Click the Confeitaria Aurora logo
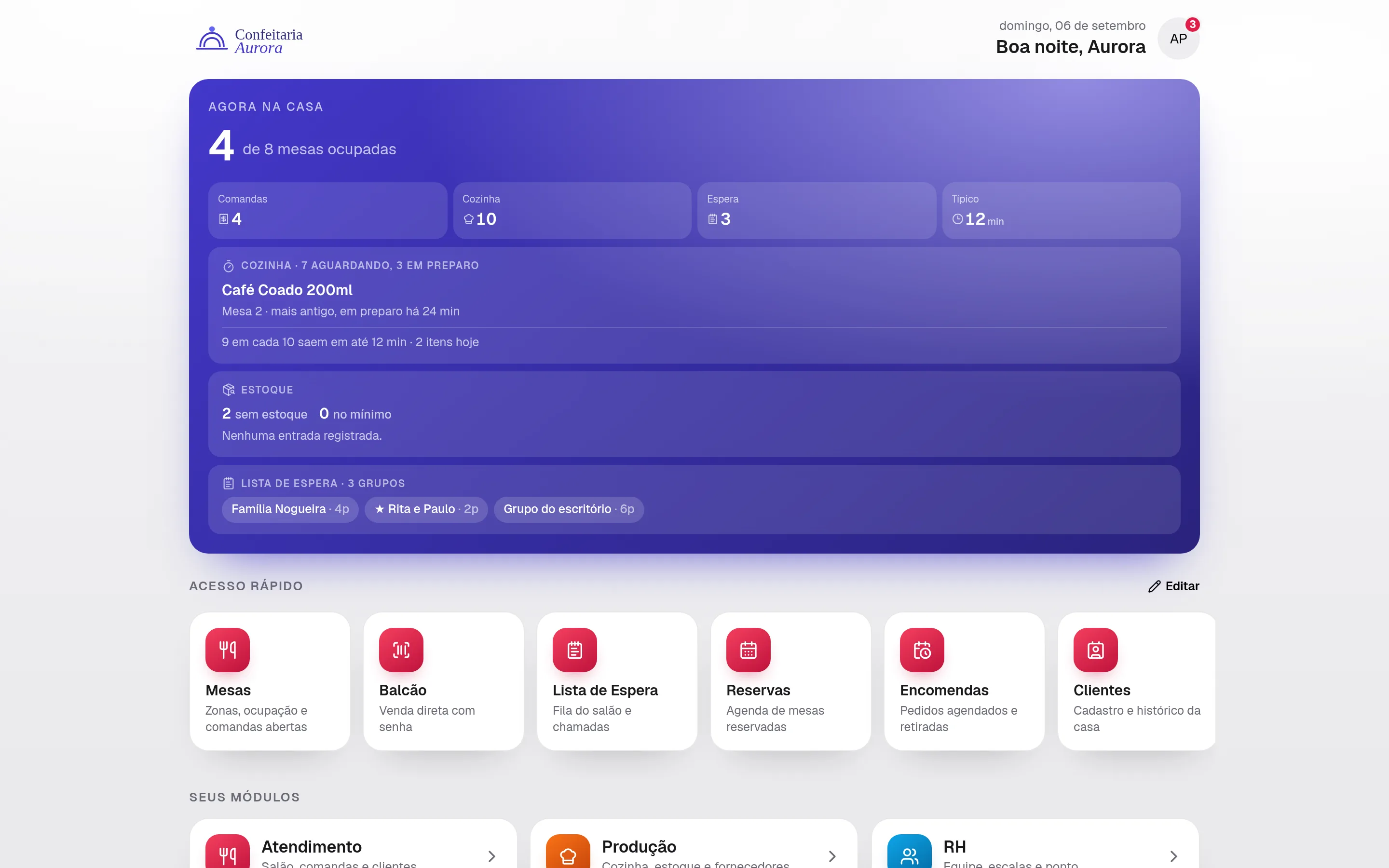1389x868 pixels. click(x=250, y=40)
